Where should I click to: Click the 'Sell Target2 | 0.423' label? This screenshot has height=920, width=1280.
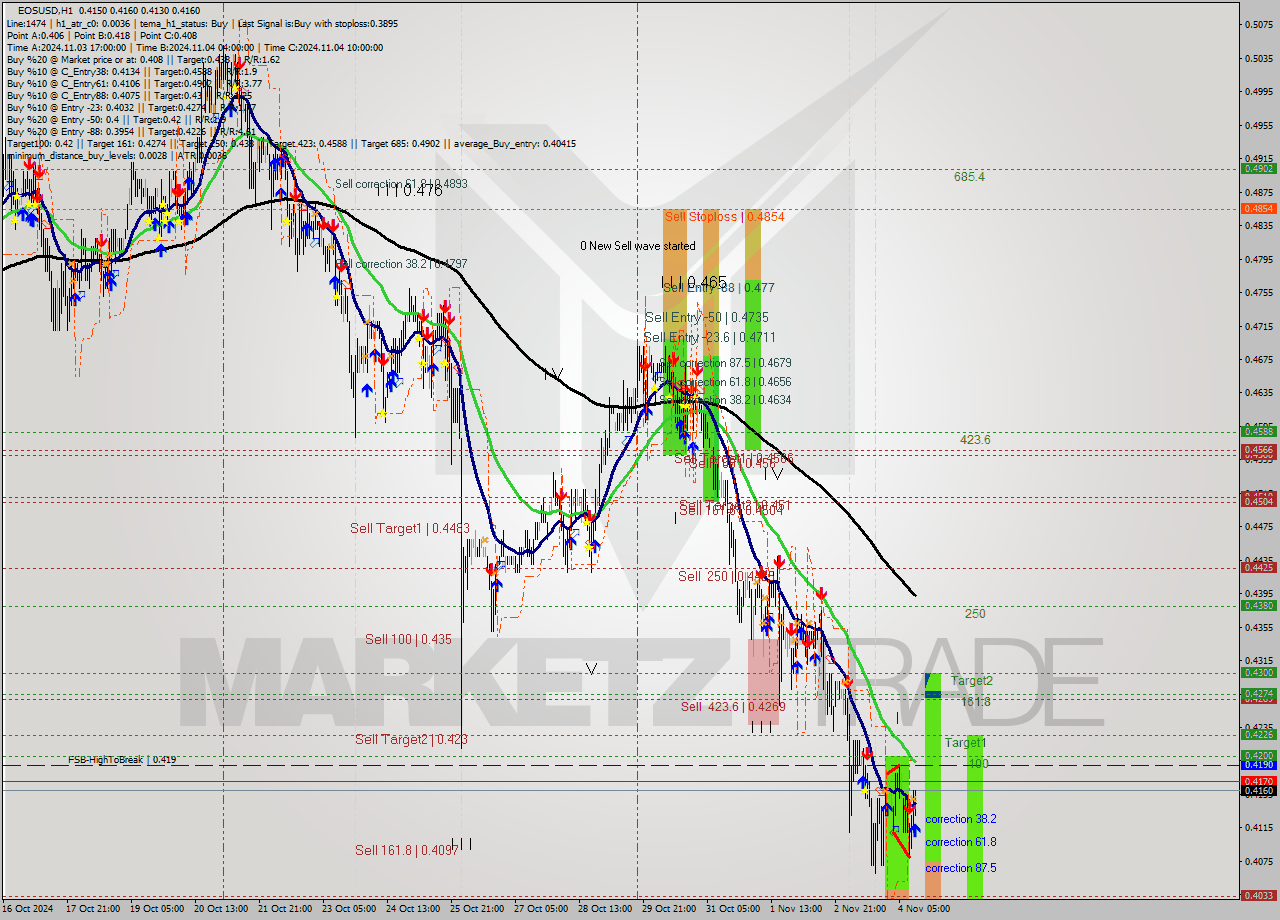411,739
